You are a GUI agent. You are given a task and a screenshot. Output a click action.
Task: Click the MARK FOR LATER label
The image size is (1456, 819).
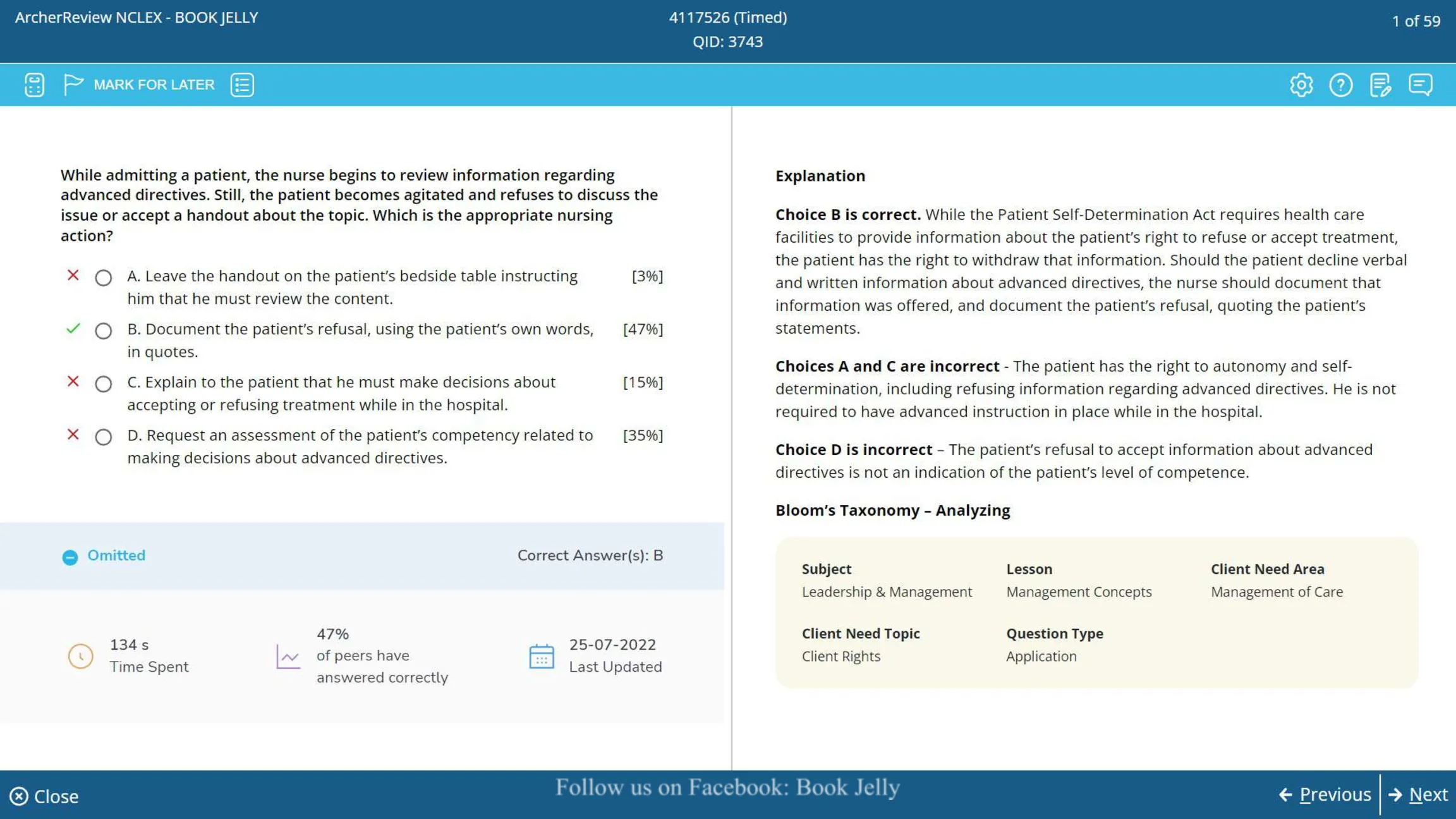pyautogui.click(x=154, y=85)
